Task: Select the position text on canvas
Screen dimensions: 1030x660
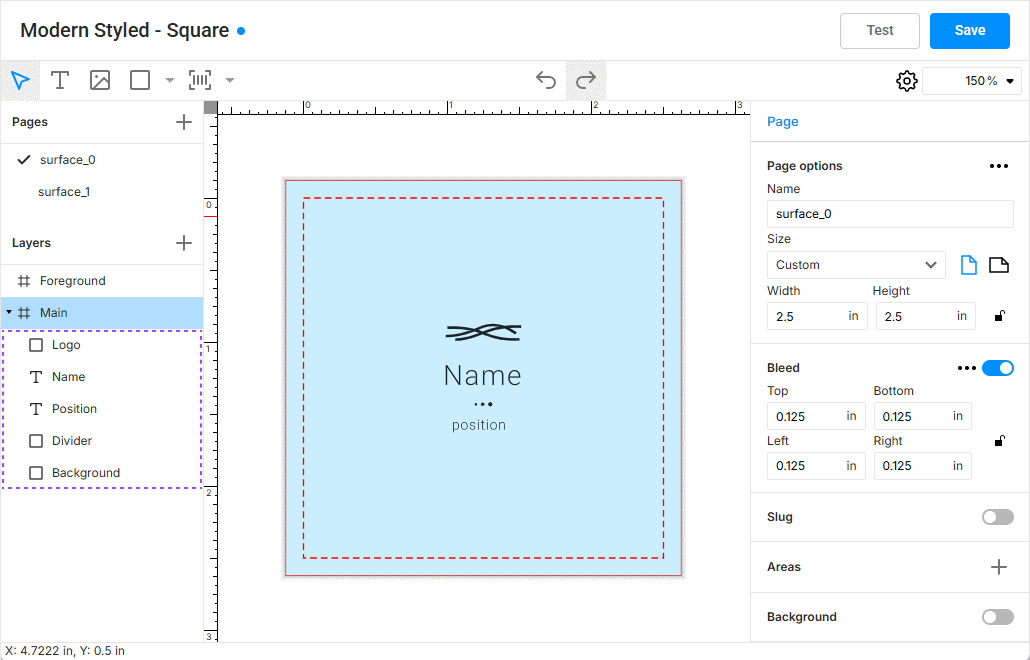Action: [x=479, y=425]
